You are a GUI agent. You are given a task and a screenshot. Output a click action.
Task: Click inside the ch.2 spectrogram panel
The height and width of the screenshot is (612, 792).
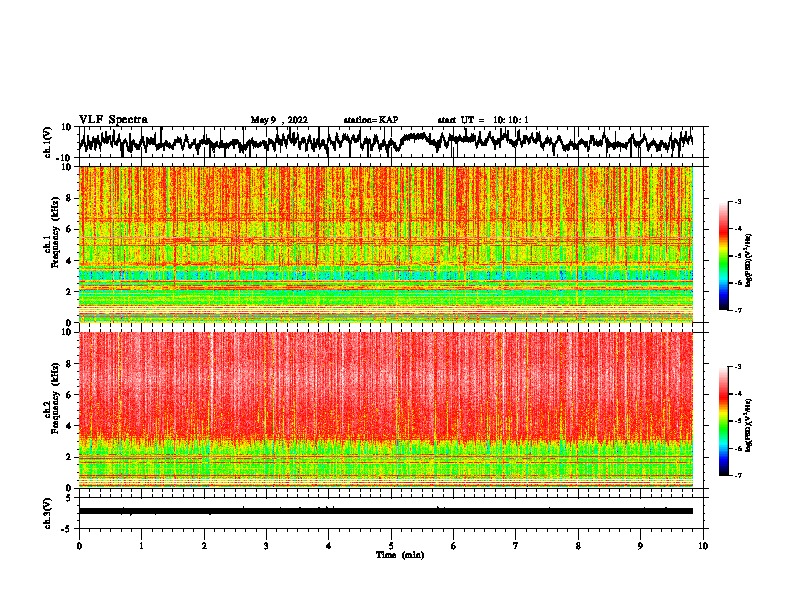point(386,410)
